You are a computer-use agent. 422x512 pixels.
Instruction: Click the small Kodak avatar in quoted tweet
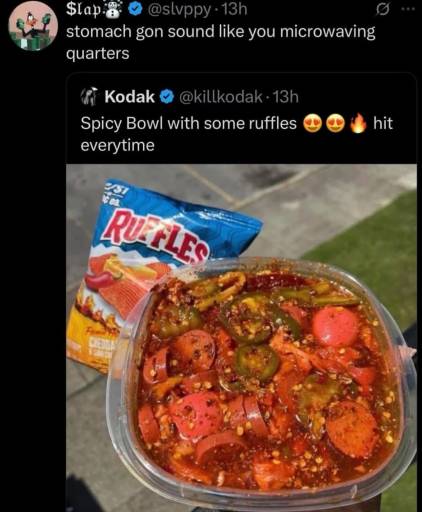[x=89, y=97]
